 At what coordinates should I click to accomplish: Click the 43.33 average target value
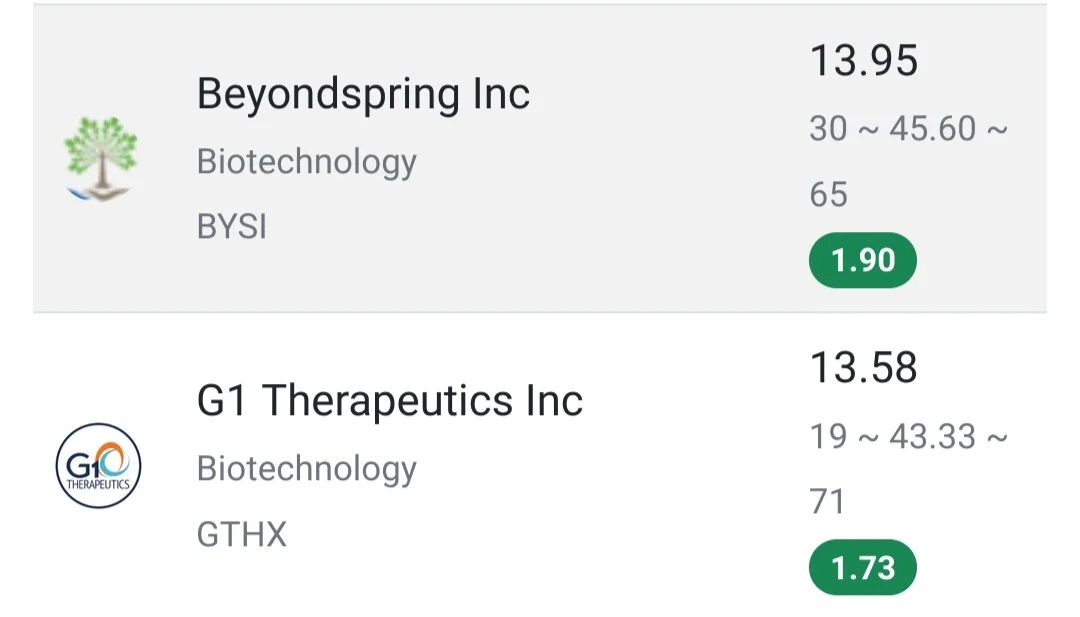coord(933,437)
